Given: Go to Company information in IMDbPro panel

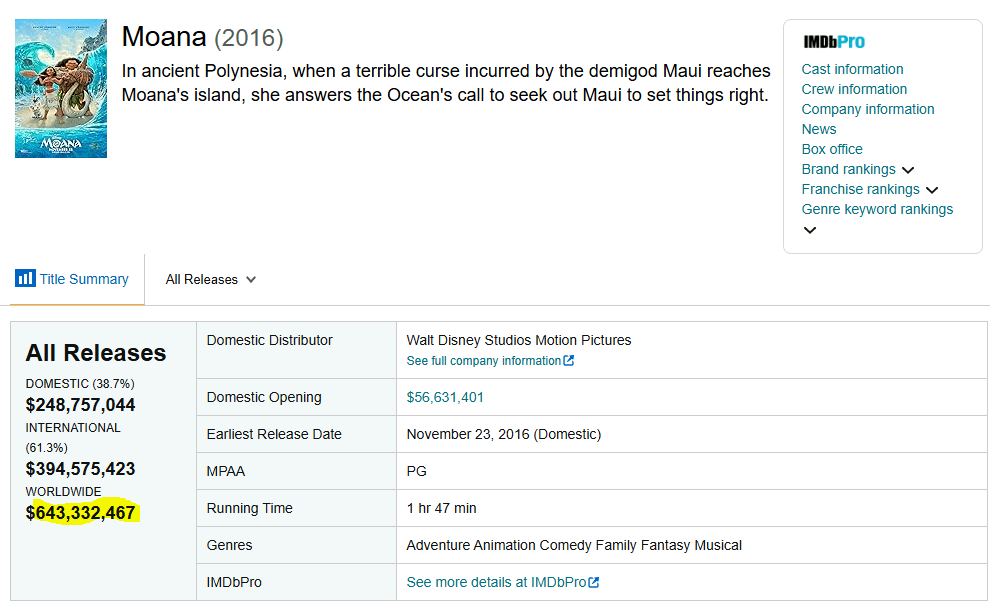Looking at the screenshot, I should tap(868, 109).
